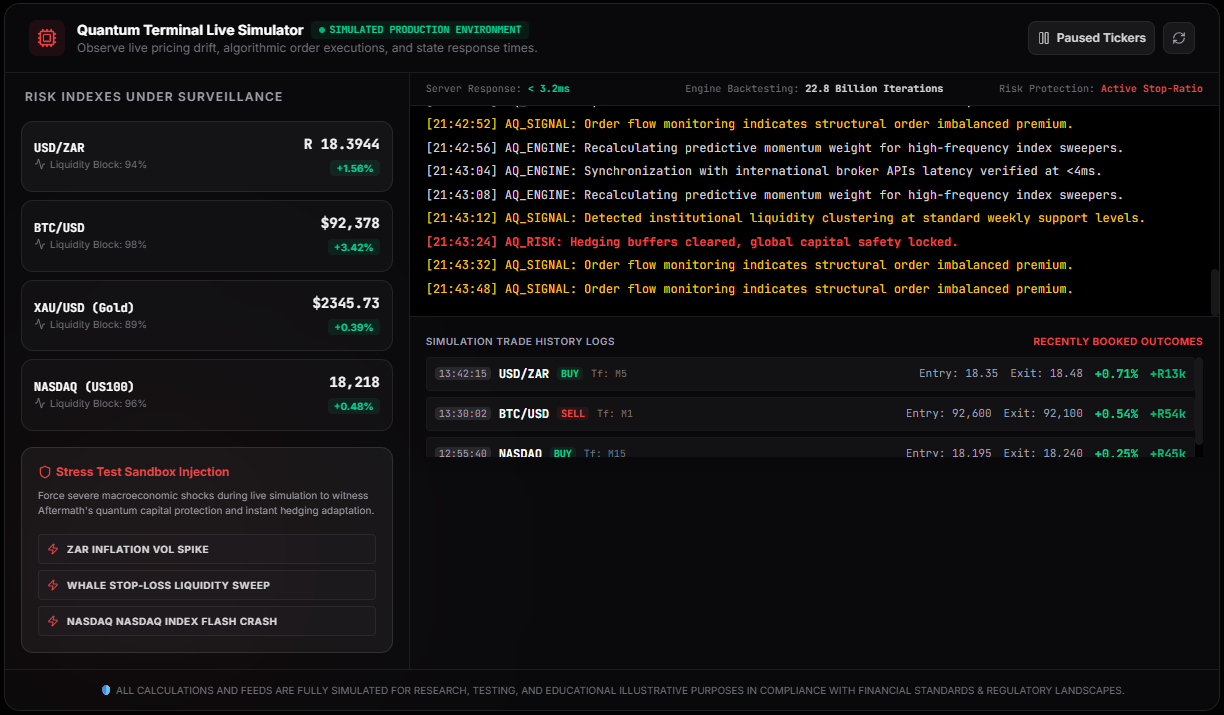Click the SELL tag on BTC/USD trade

pos(573,414)
